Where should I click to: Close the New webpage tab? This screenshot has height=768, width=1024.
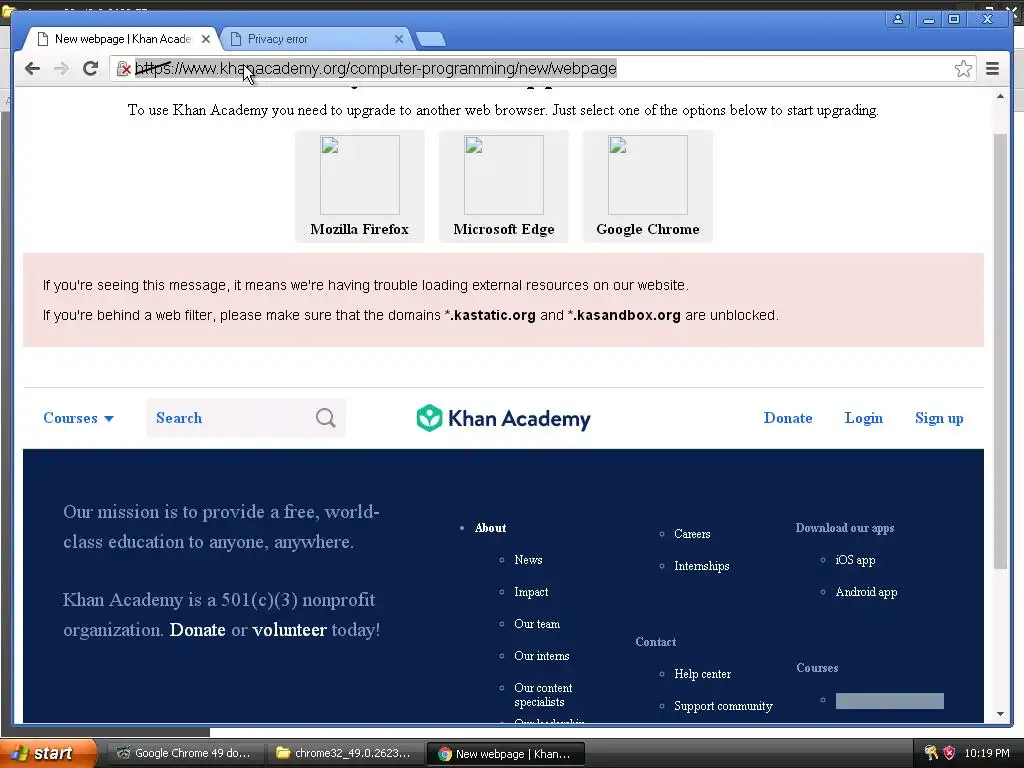[x=206, y=39]
